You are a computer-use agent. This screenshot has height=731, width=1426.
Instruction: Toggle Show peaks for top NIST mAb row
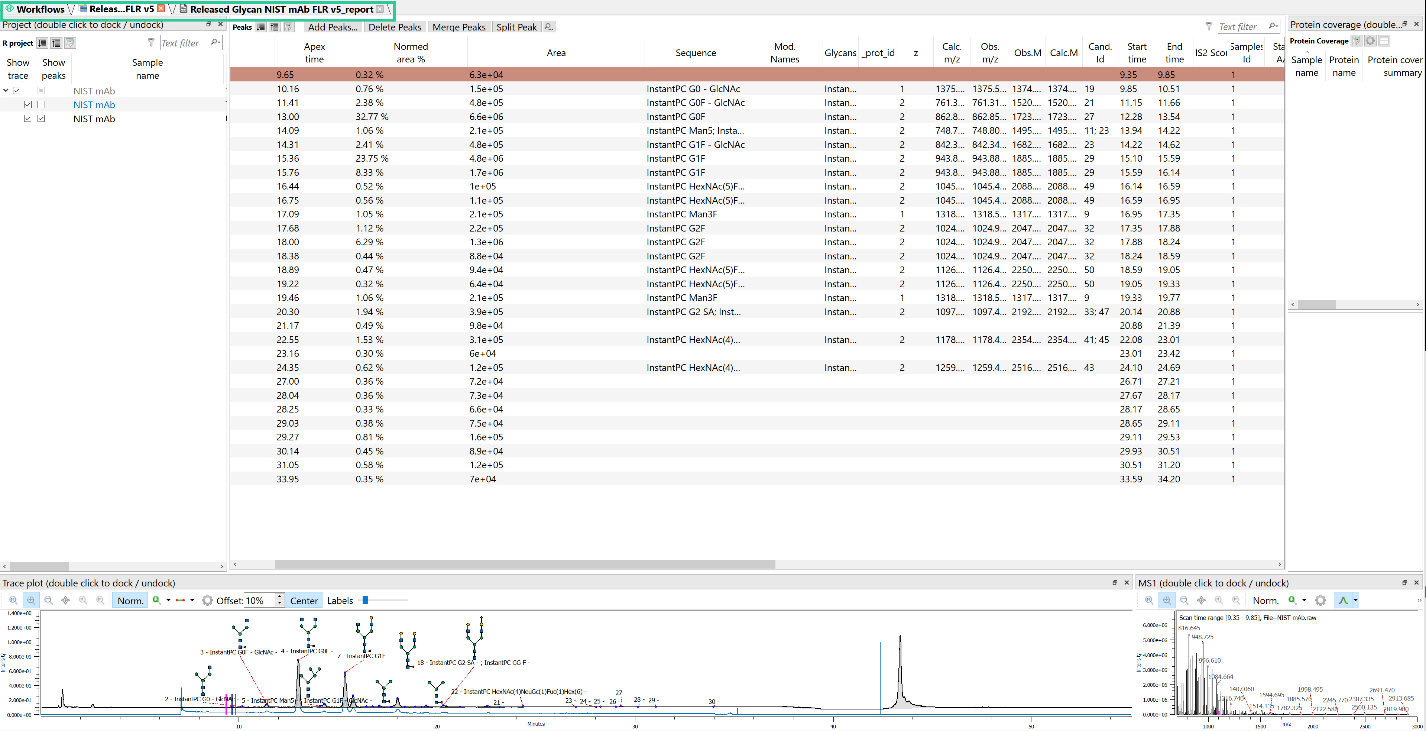41,91
